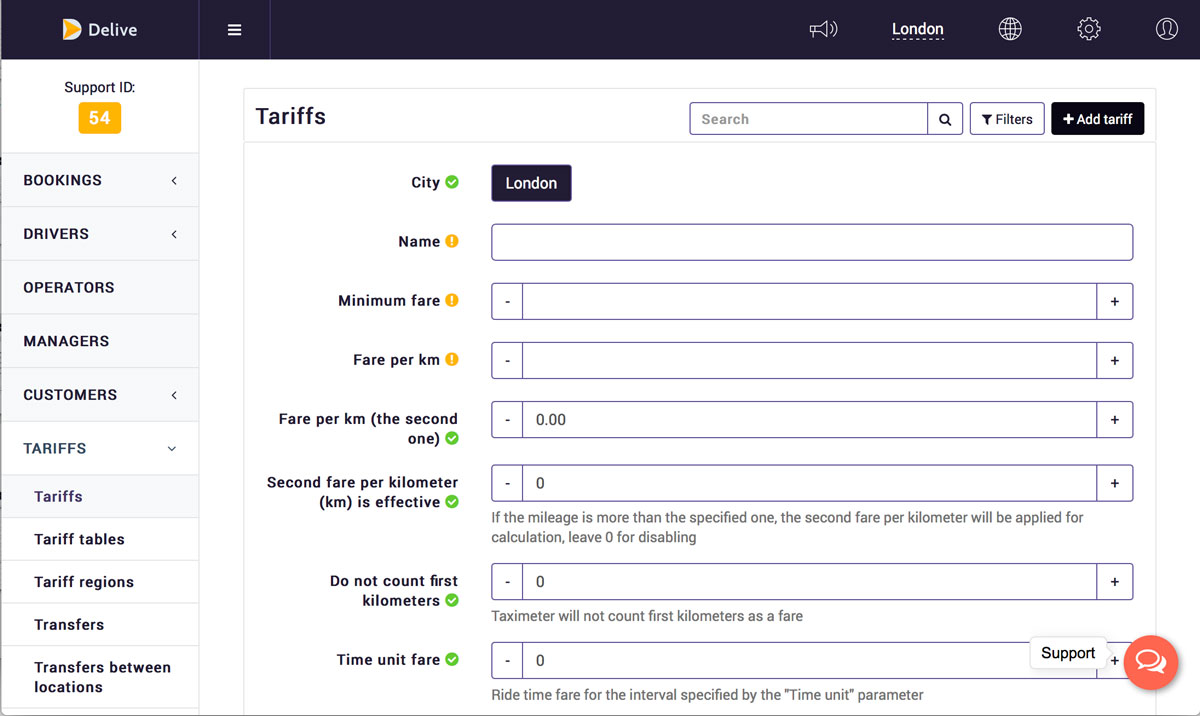Image resolution: width=1200 pixels, height=716 pixels.
Task: Expand the Bookings sidebar section
Action: (100, 180)
